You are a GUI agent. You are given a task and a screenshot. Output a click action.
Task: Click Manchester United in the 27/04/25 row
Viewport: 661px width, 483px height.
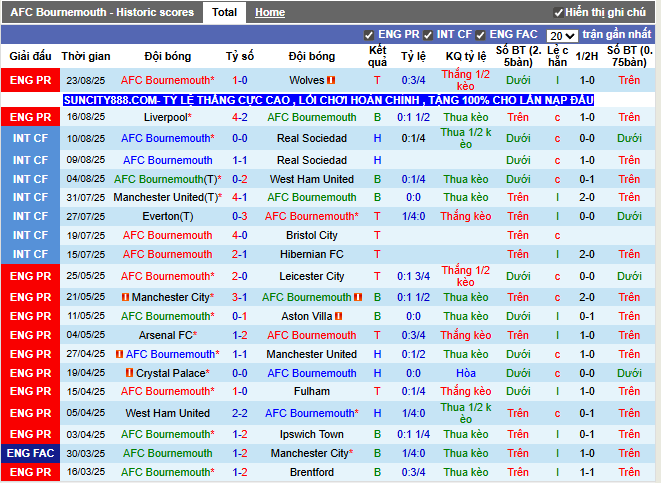click(312, 354)
